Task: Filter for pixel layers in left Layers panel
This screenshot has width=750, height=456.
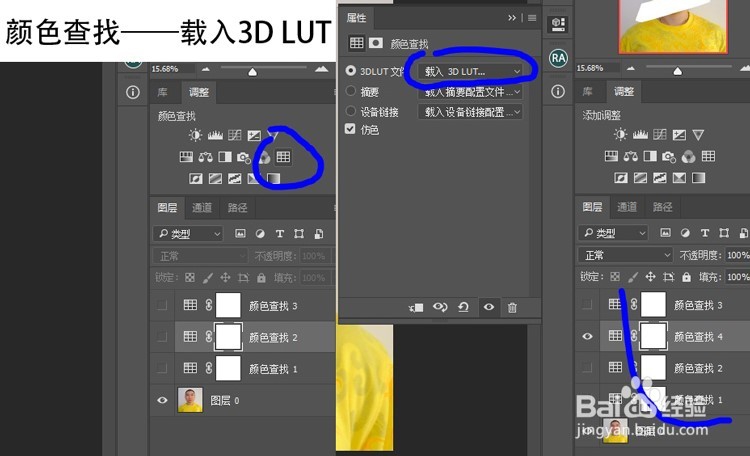Action: (240, 234)
